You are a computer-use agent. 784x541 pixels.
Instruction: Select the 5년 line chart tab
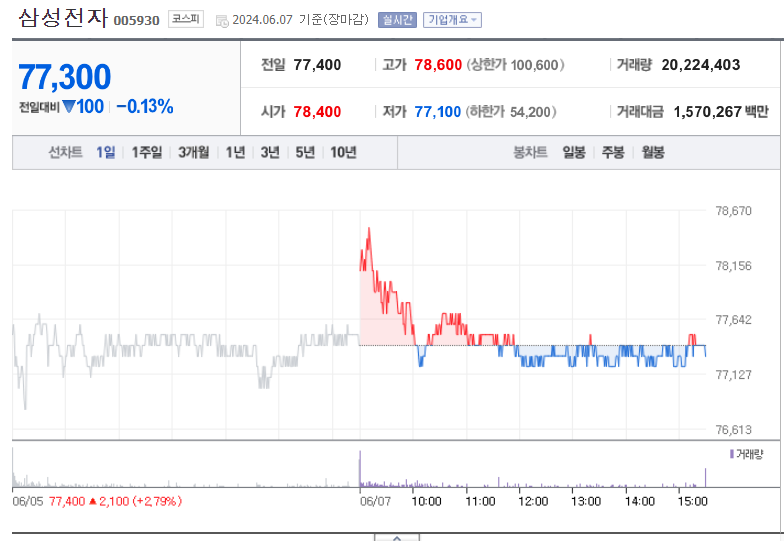click(305, 152)
